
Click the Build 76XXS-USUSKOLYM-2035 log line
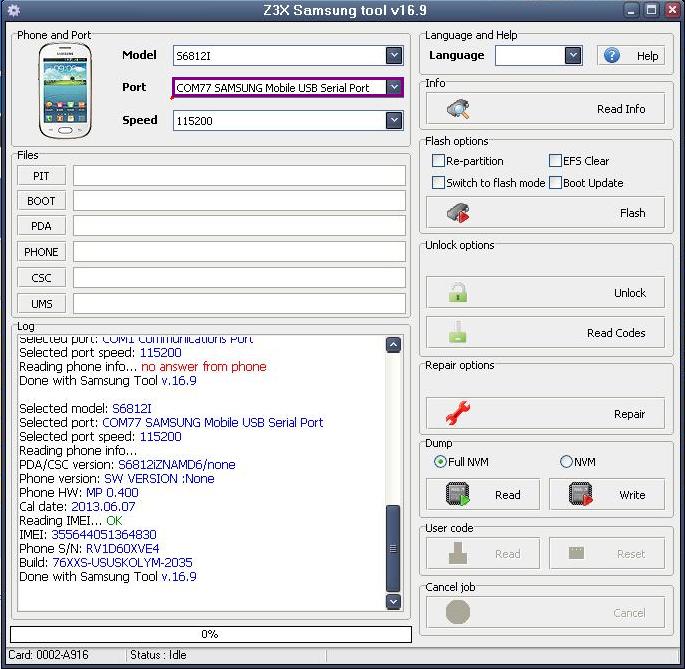[106, 562]
